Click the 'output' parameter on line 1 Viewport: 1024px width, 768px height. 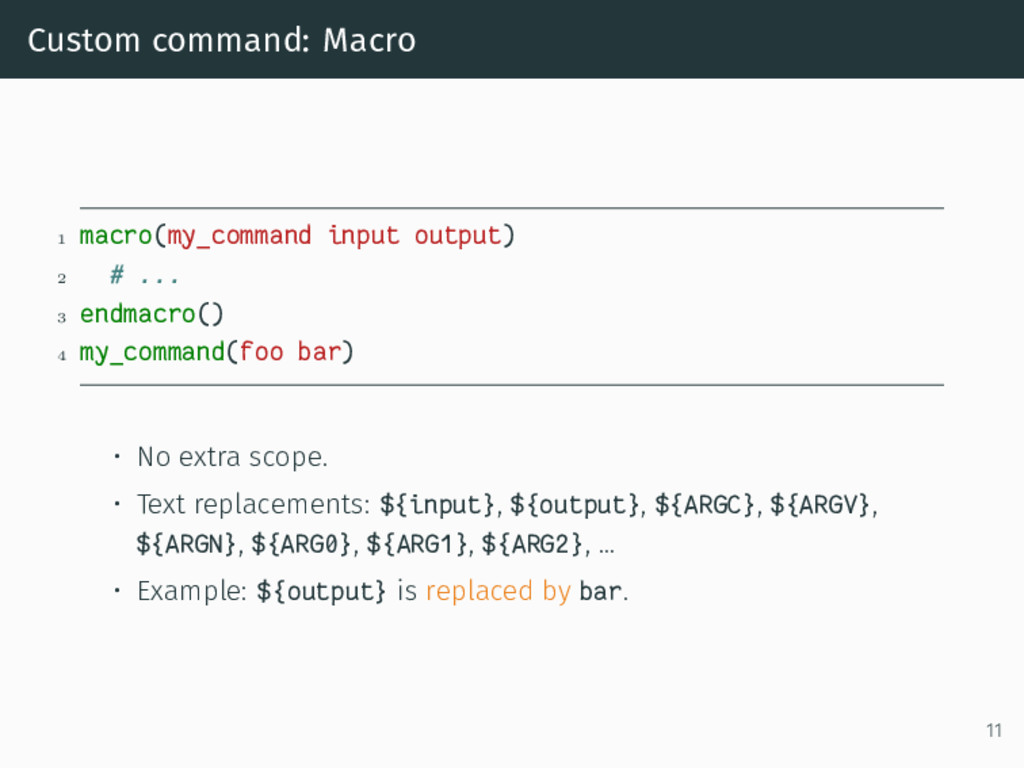click(457, 236)
